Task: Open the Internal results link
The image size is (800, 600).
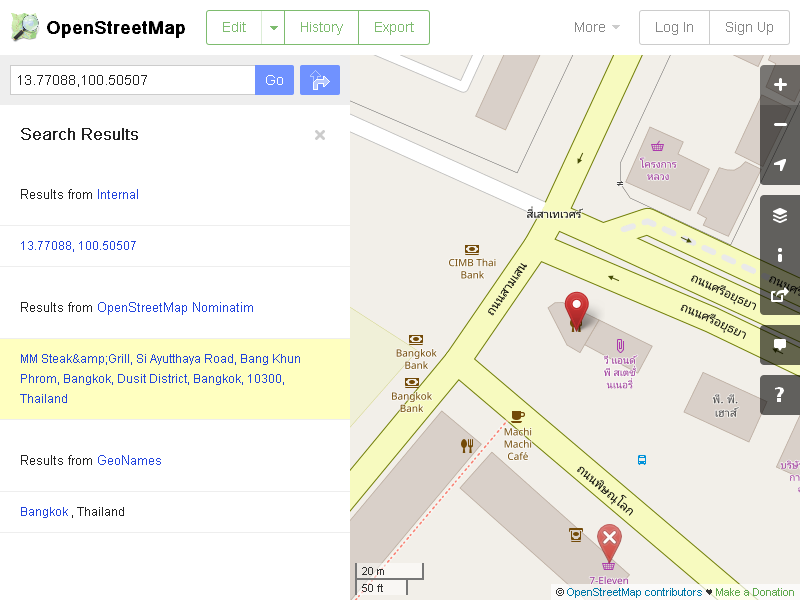Action: tap(118, 194)
